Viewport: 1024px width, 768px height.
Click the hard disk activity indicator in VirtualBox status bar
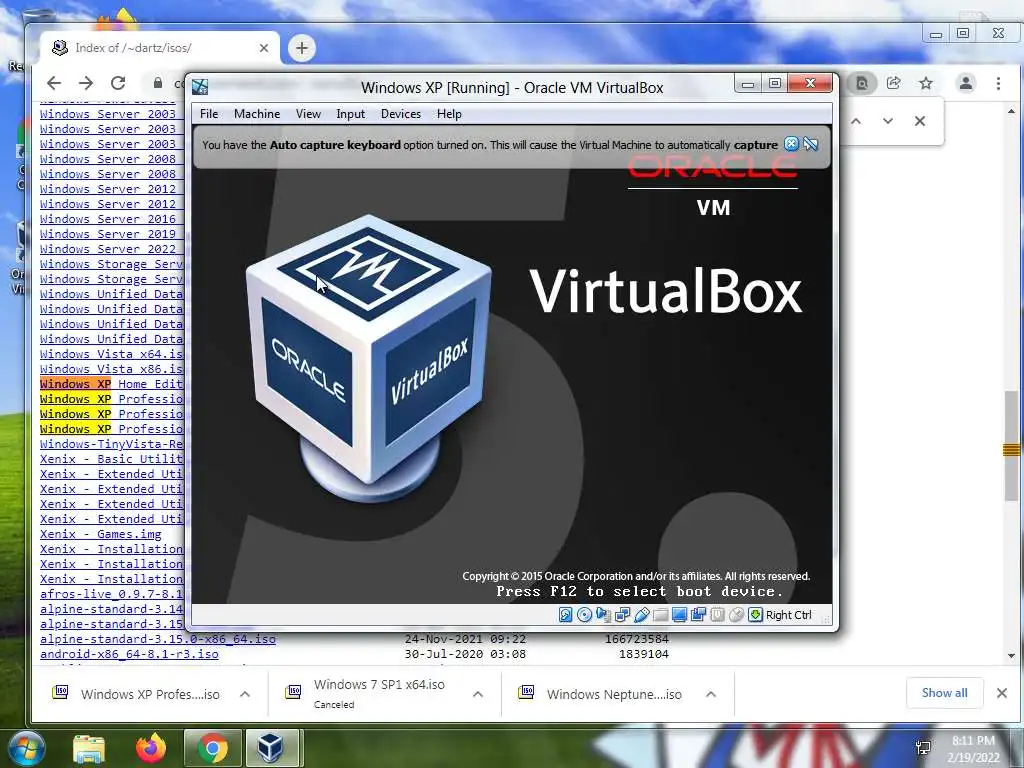click(566, 615)
